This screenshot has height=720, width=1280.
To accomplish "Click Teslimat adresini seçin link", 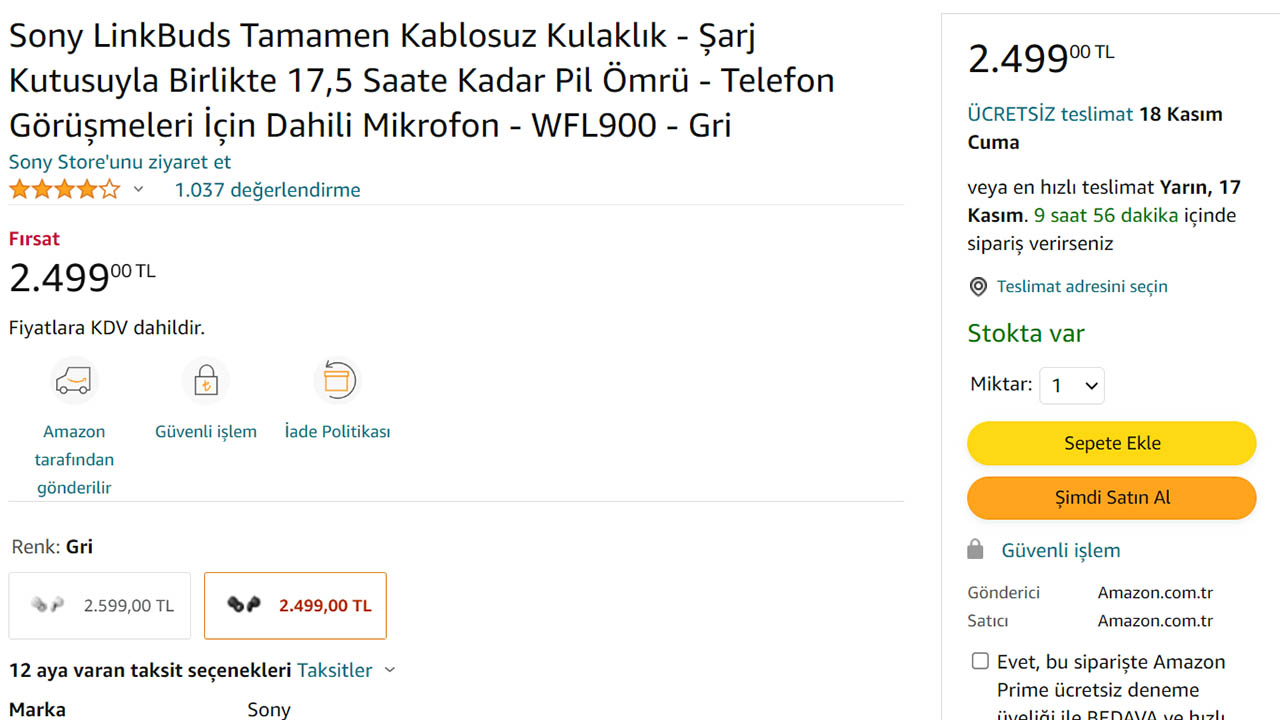I will tap(1082, 287).
